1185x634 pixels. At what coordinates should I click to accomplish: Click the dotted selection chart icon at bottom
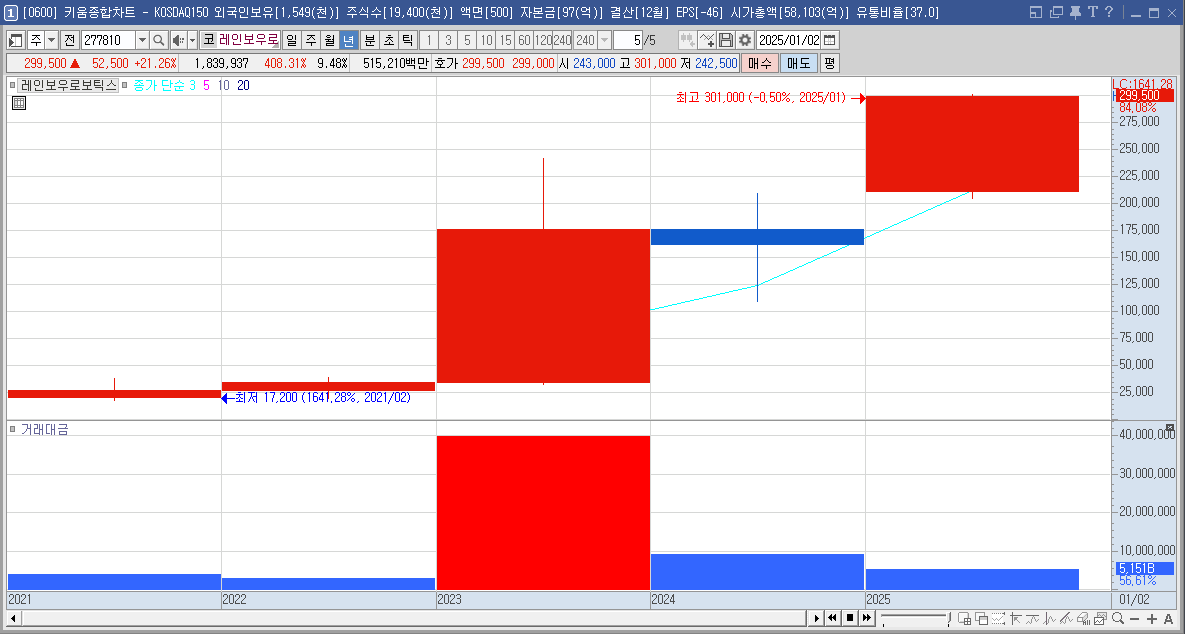[x=998, y=618]
